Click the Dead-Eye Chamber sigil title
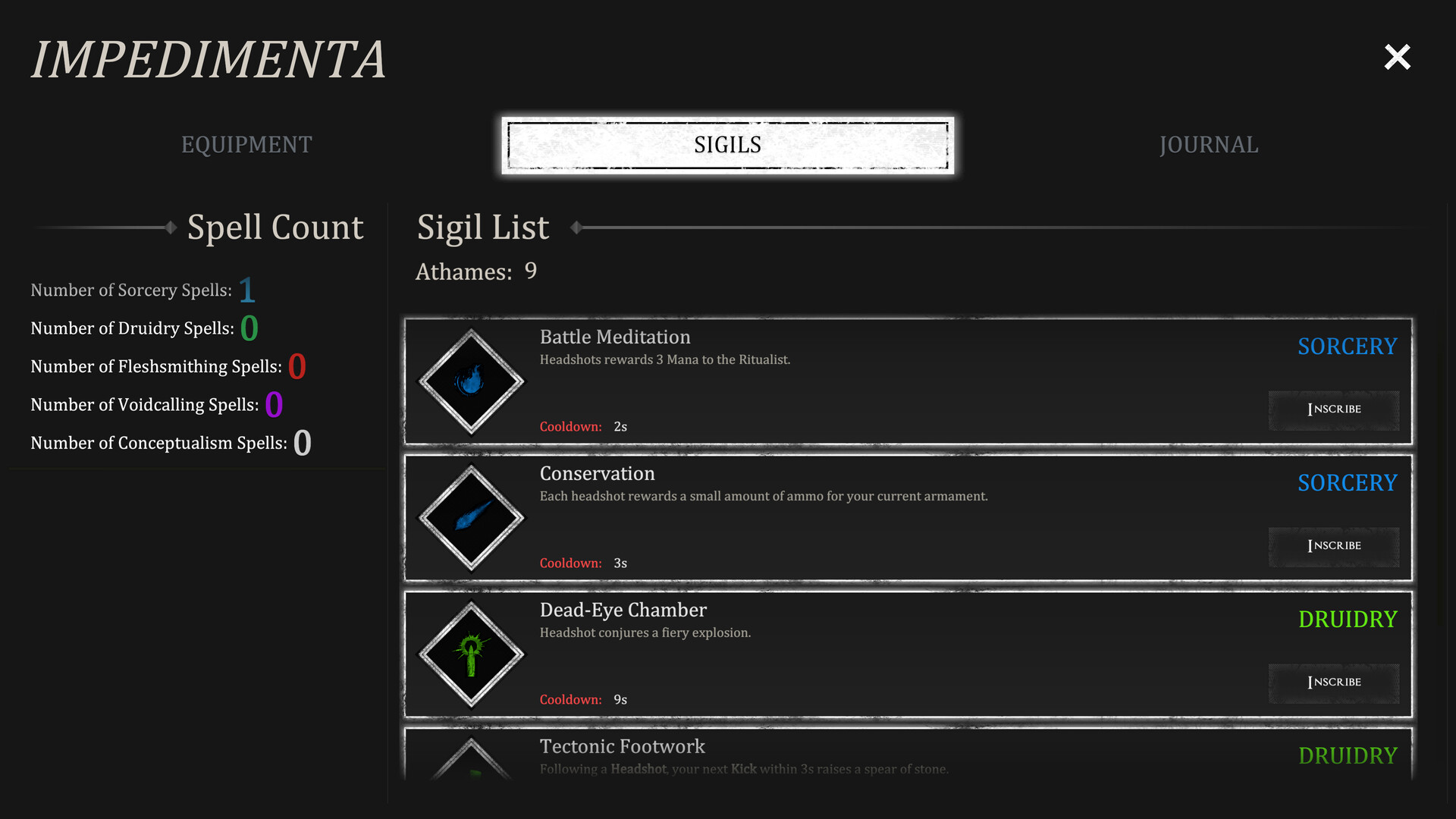This screenshot has width=1456, height=819. click(623, 610)
